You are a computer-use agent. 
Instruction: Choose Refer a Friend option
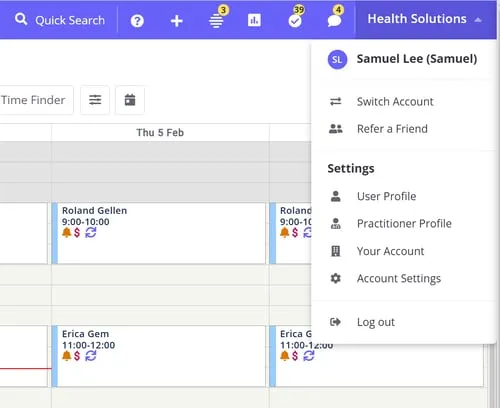392,129
